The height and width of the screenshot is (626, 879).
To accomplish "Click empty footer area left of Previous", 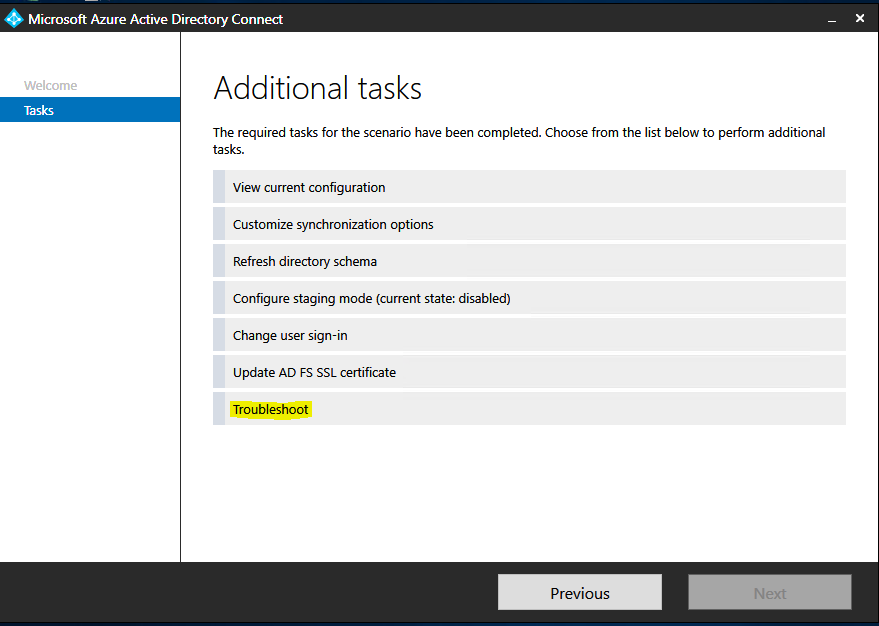I will click(250, 593).
